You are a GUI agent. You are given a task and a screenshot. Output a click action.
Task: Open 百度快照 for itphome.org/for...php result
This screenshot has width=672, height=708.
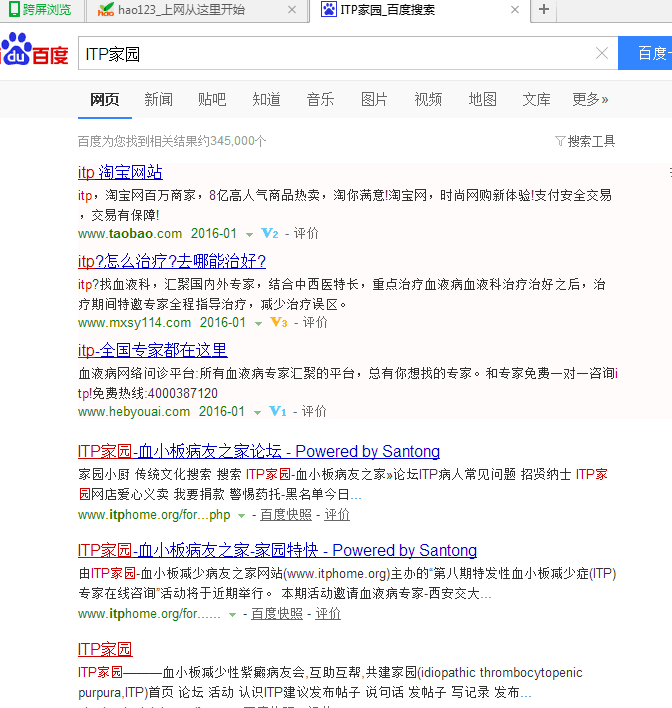[286, 515]
